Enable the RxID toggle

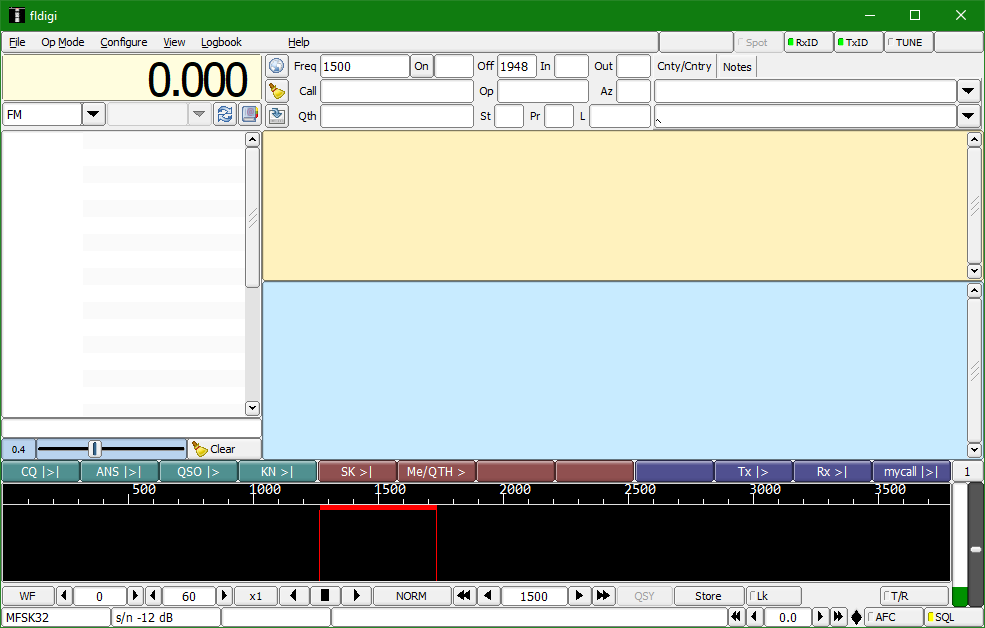click(808, 42)
